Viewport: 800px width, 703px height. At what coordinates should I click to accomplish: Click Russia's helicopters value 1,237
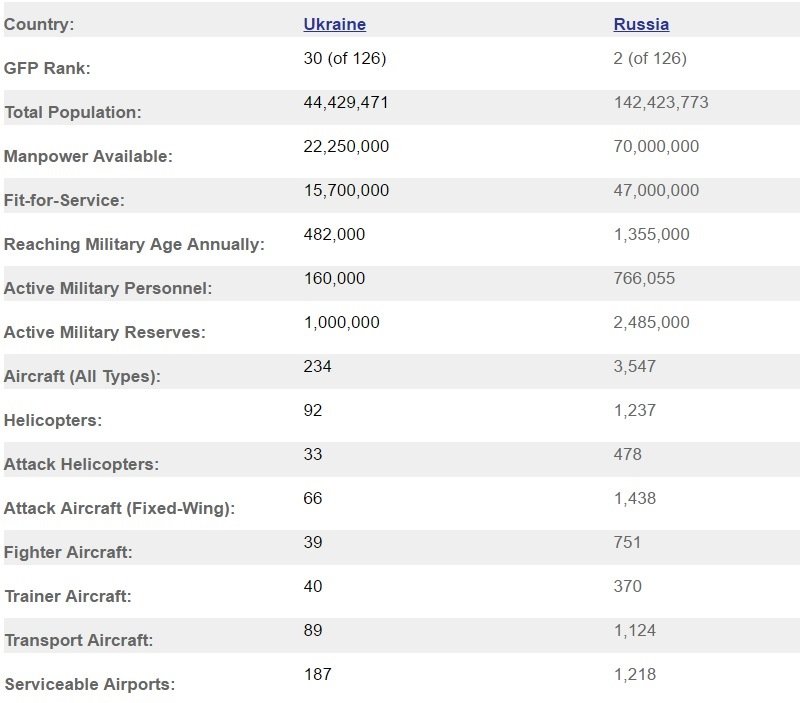(634, 410)
